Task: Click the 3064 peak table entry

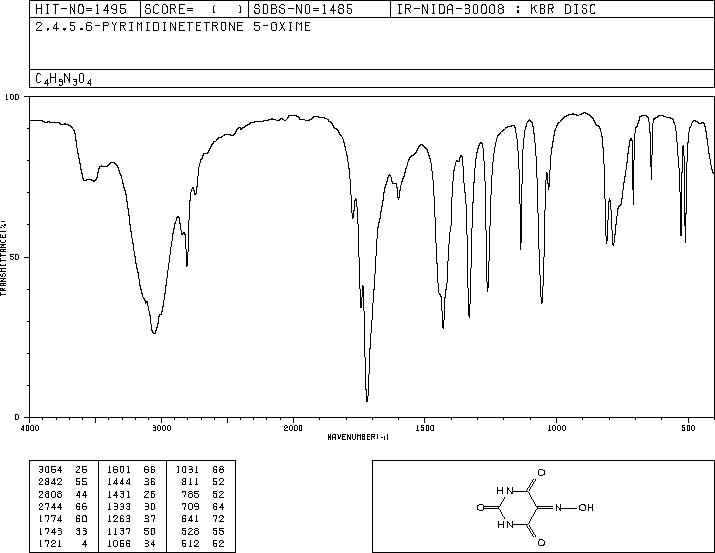Action: (50, 470)
